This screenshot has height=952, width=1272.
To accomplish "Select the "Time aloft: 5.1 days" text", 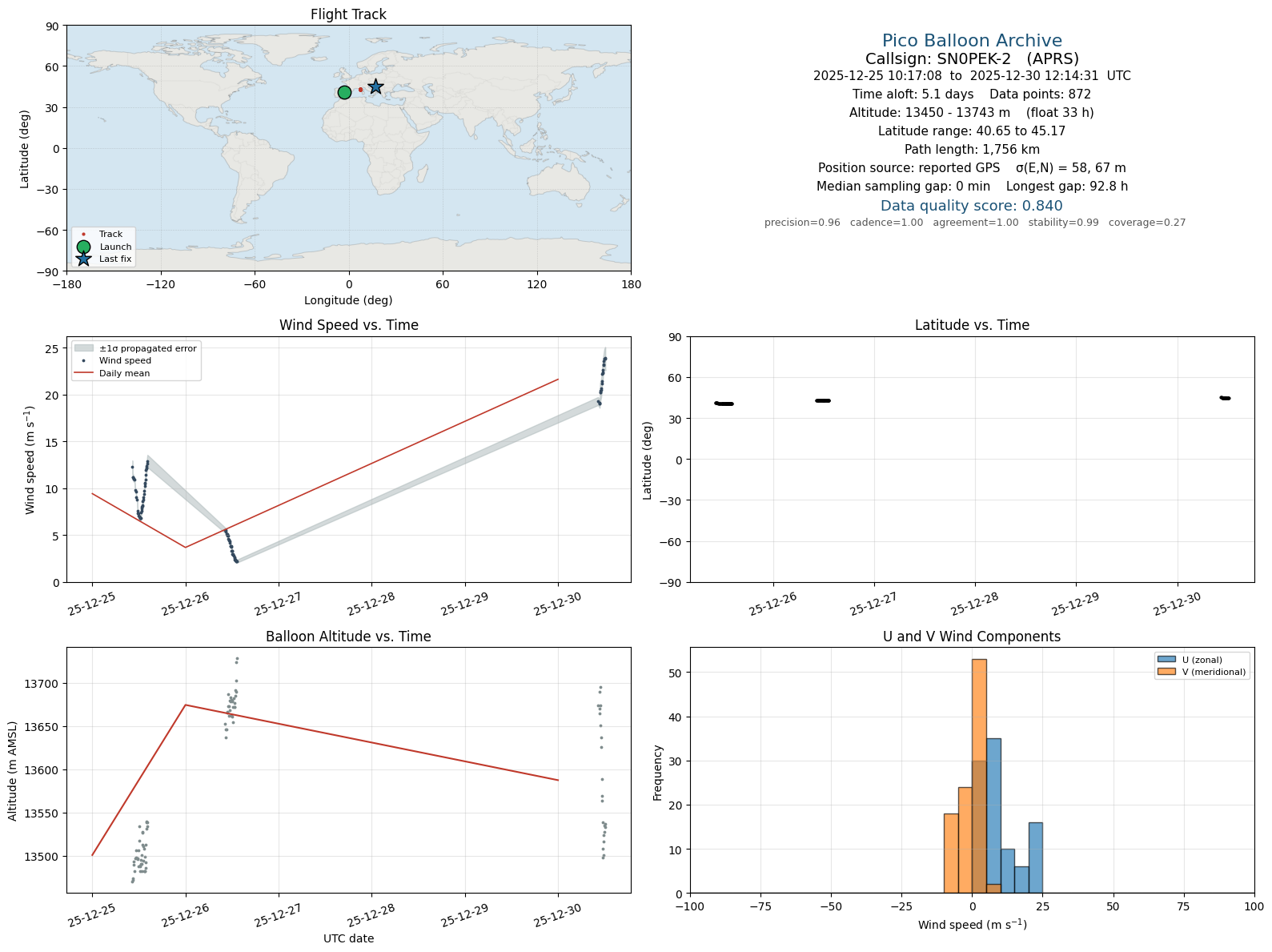I will point(913,94).
